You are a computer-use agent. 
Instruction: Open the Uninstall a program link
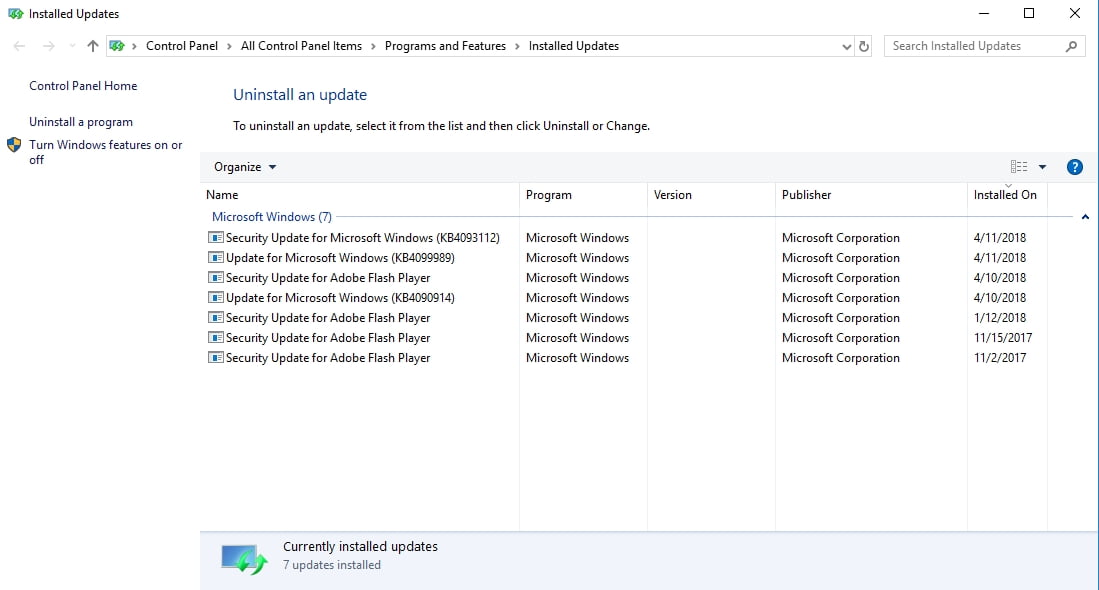point(80,121)
